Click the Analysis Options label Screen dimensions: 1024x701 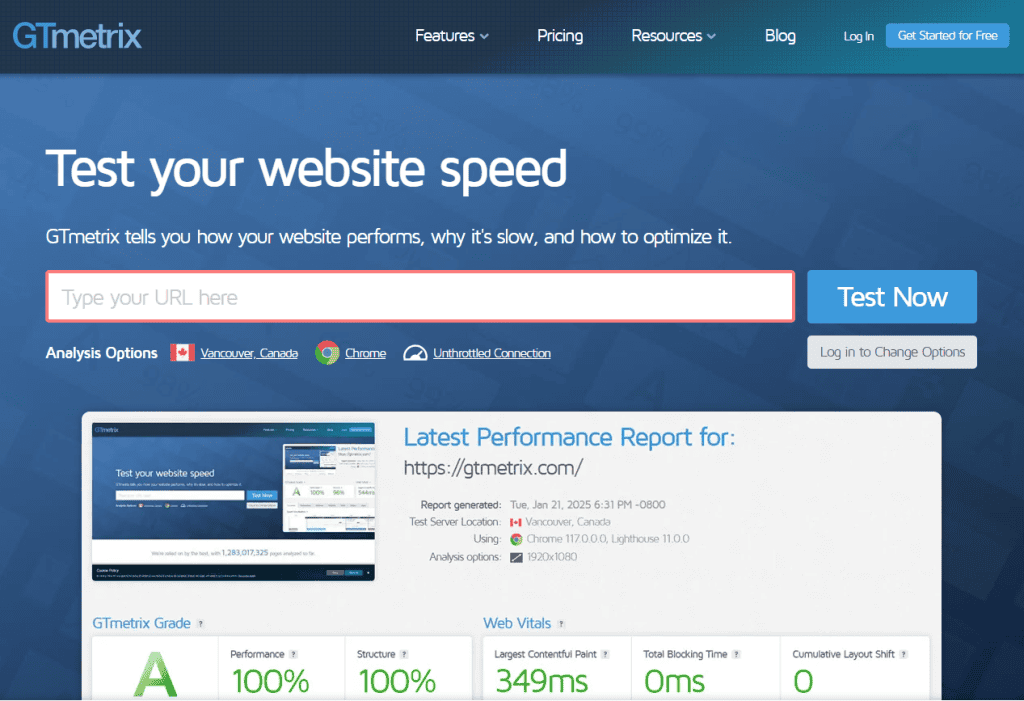(102, 353)
